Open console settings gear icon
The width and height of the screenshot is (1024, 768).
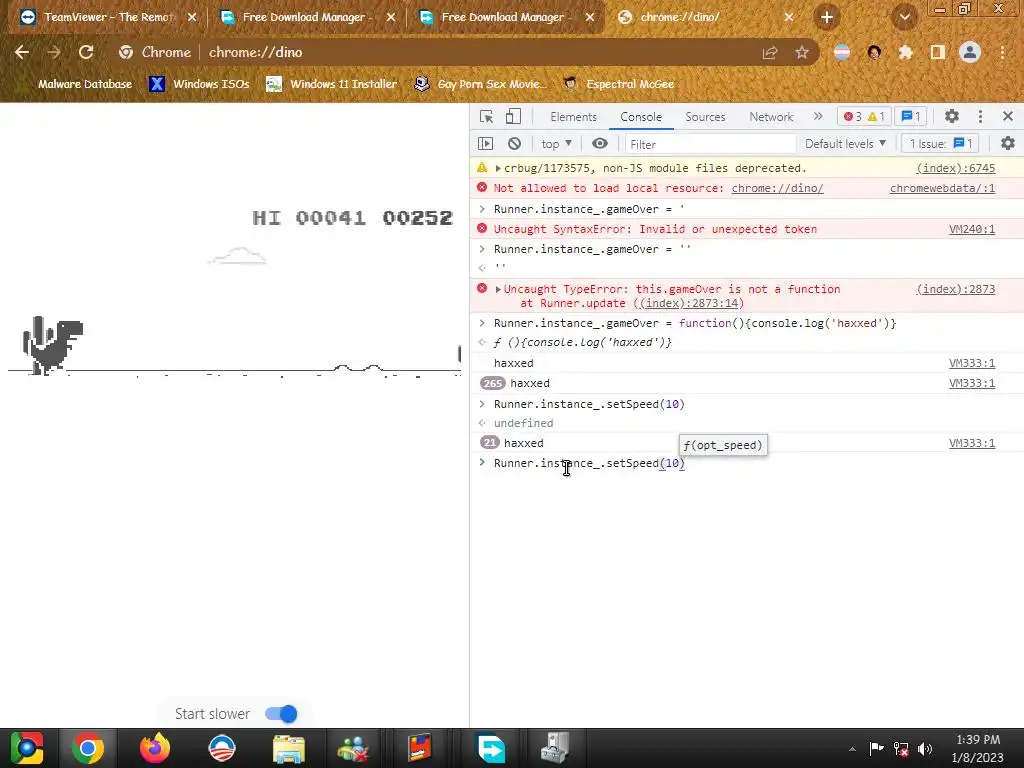(x=1008, y=143)
